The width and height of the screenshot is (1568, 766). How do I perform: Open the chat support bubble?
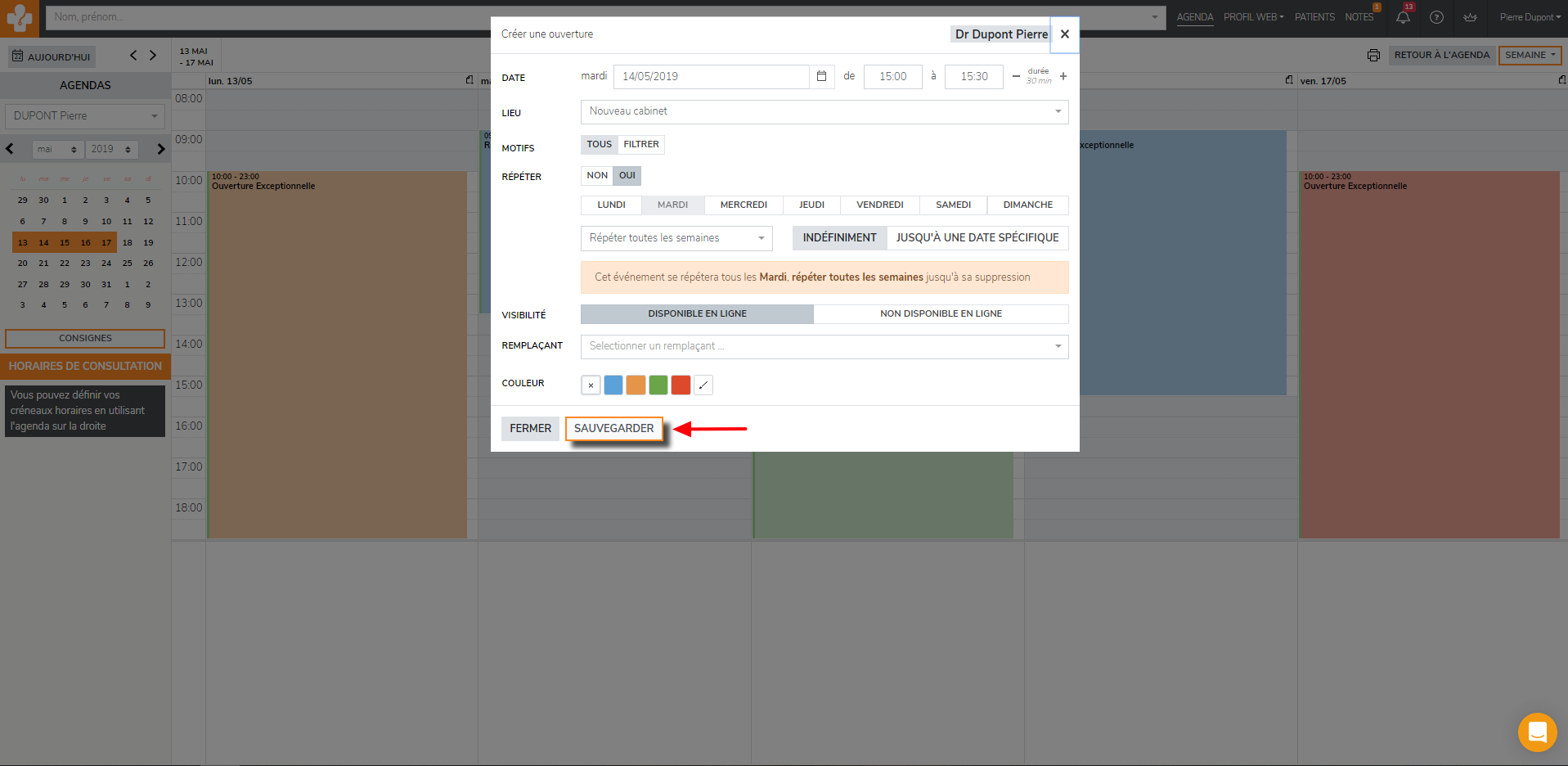click(x=1537, y=732)
